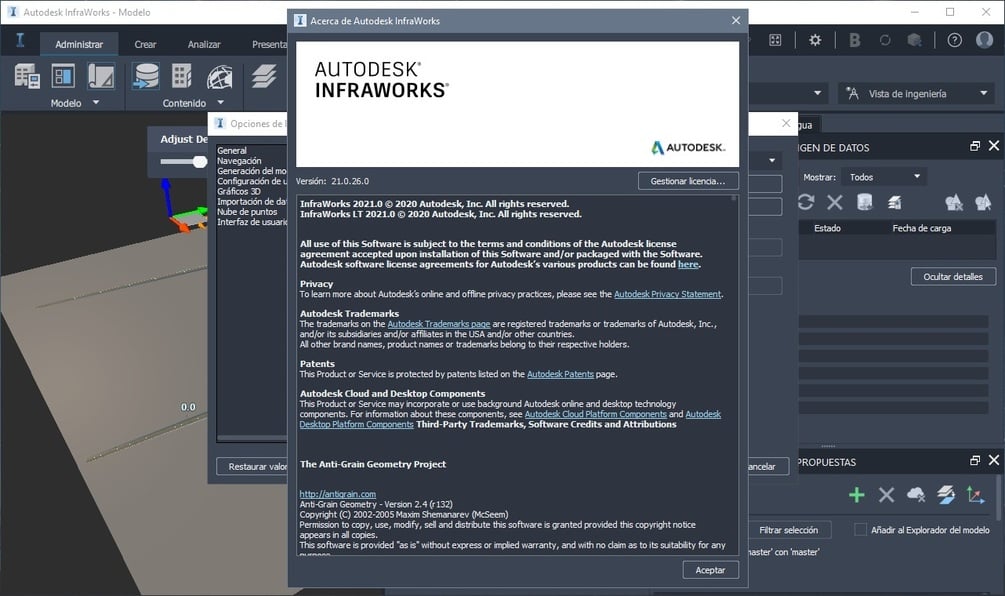Undock the Propuestas panel
Image resolution: width=1005 pixels, height=596 pixels.
click(975, 460)
